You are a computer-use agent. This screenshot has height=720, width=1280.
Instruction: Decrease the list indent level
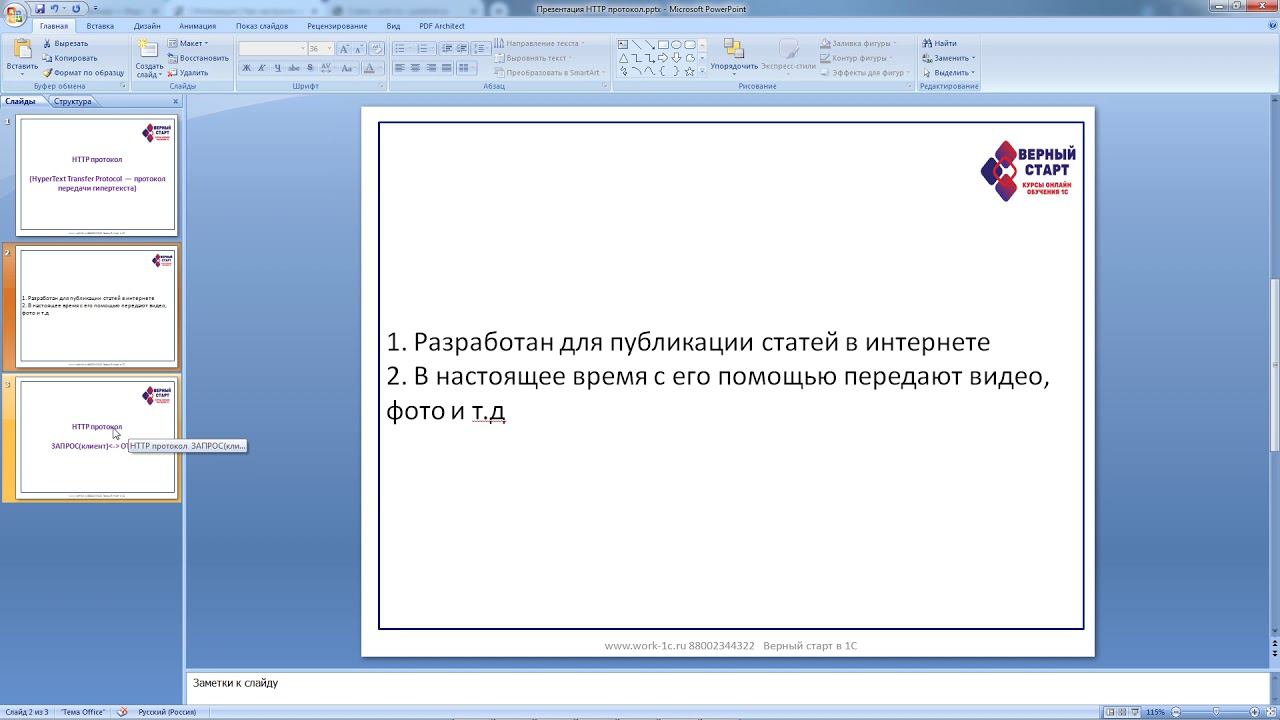(x=447, y=48)
